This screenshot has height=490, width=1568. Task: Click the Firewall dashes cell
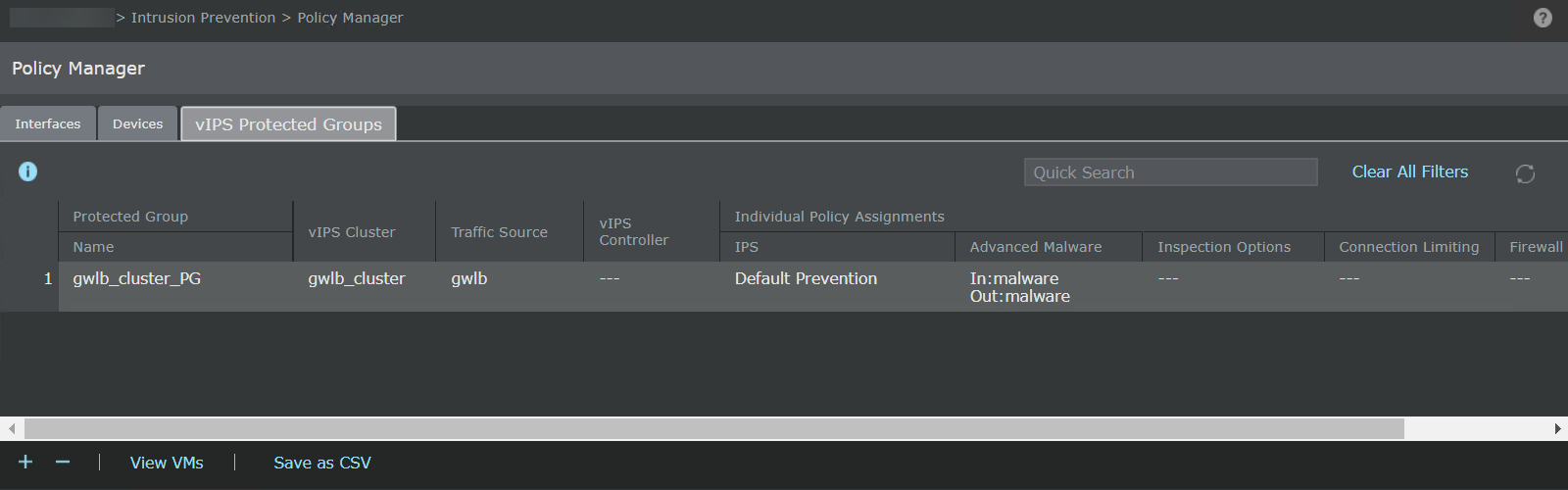[x=1532, y=286]
